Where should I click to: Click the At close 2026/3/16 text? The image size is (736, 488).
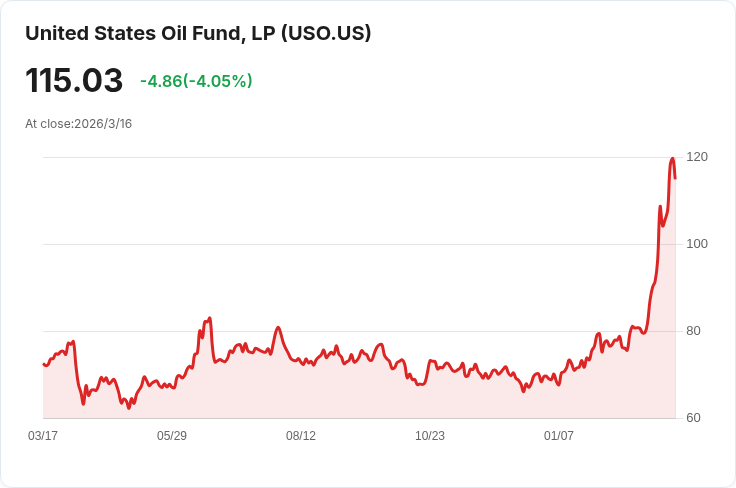click(79, 124)
